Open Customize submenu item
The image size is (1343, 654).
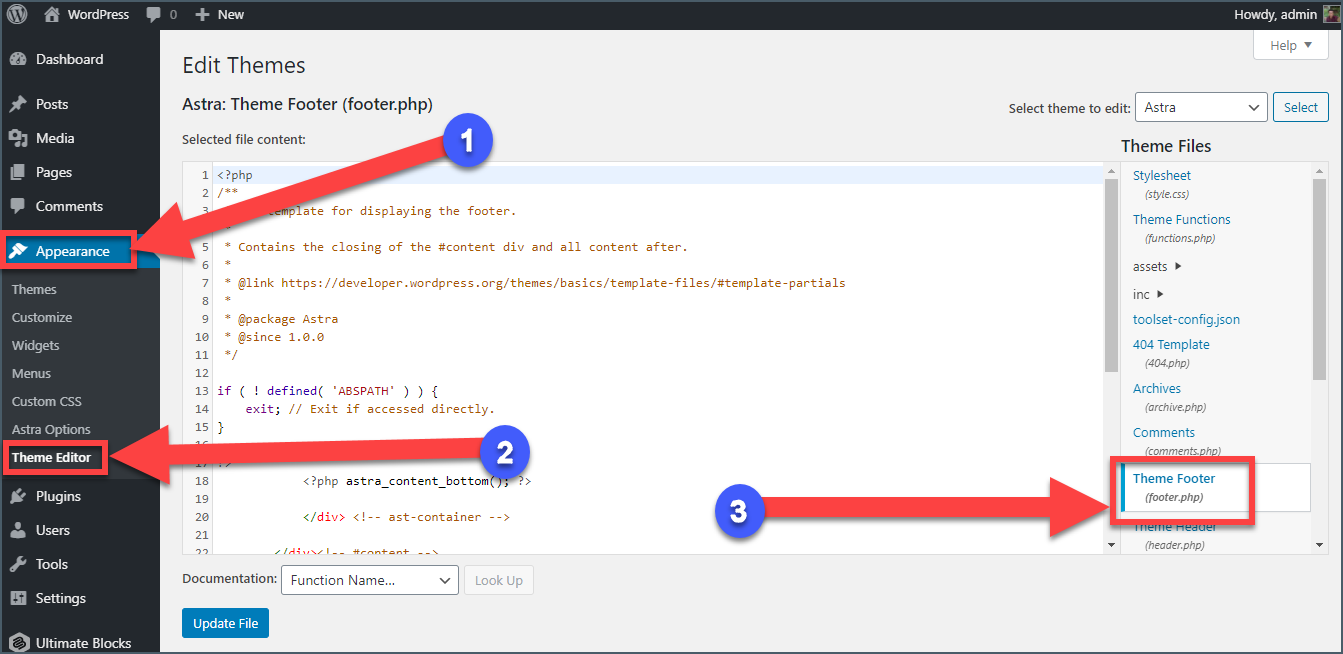pyautogui.click(x=42, y=317)
